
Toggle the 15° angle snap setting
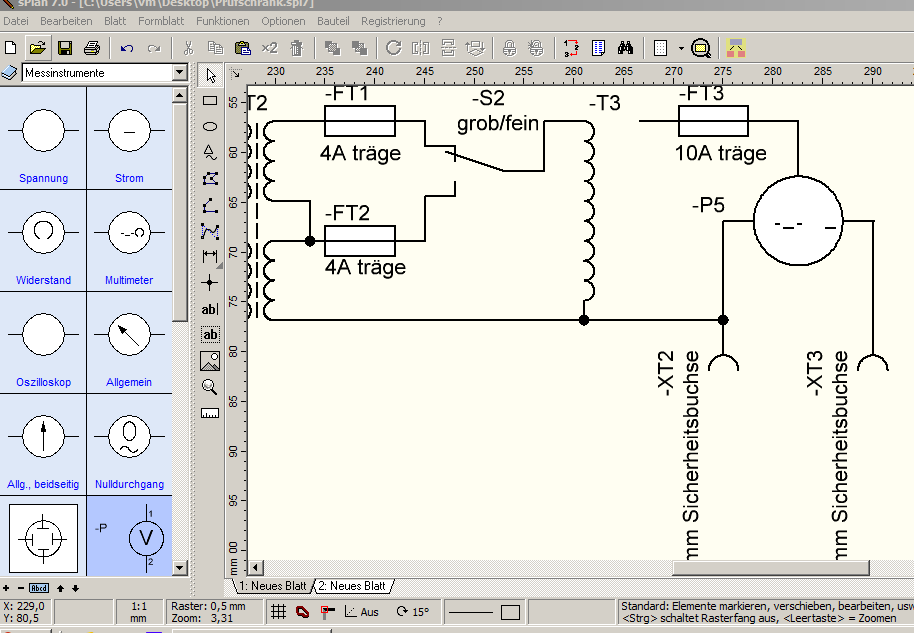pyautogui.click(x=413, y=612)
